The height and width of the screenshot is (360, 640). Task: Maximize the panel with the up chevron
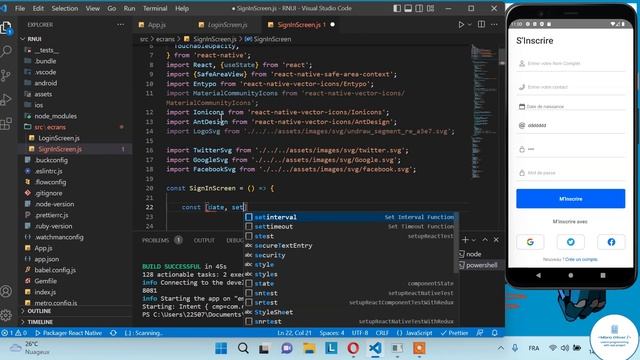[485, 240]
